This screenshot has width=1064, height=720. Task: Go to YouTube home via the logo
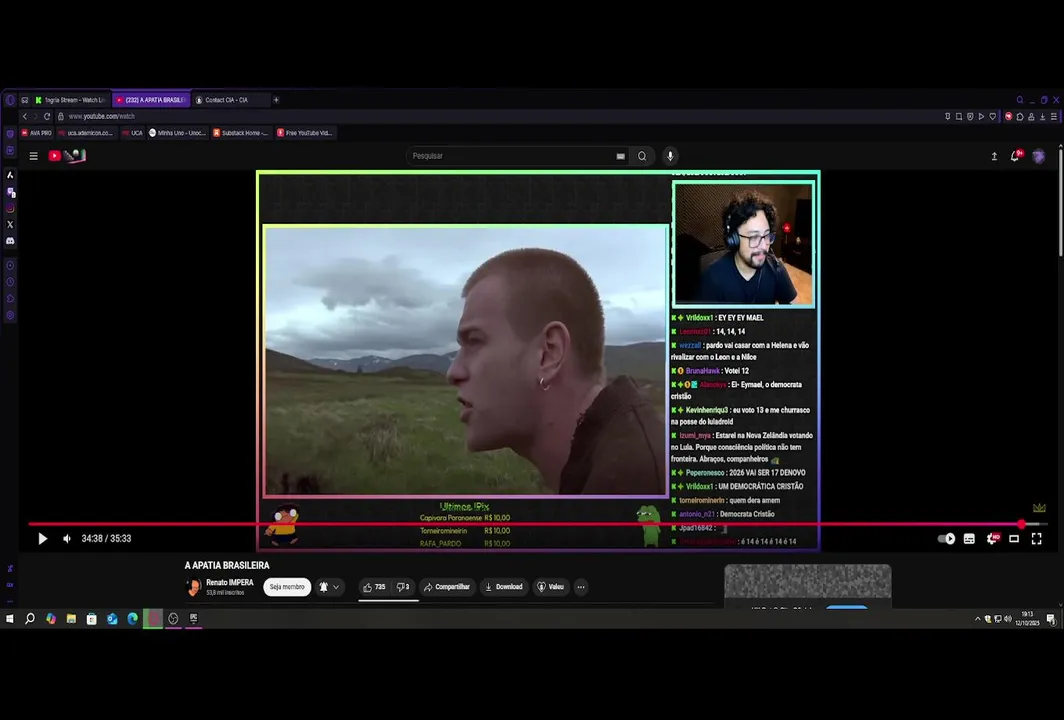(x=66, y=156)
